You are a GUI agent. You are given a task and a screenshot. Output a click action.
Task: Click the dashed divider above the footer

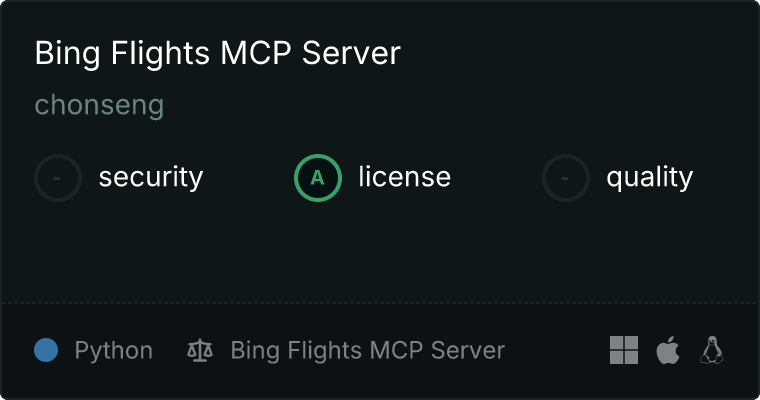click(x=380, y=303)
